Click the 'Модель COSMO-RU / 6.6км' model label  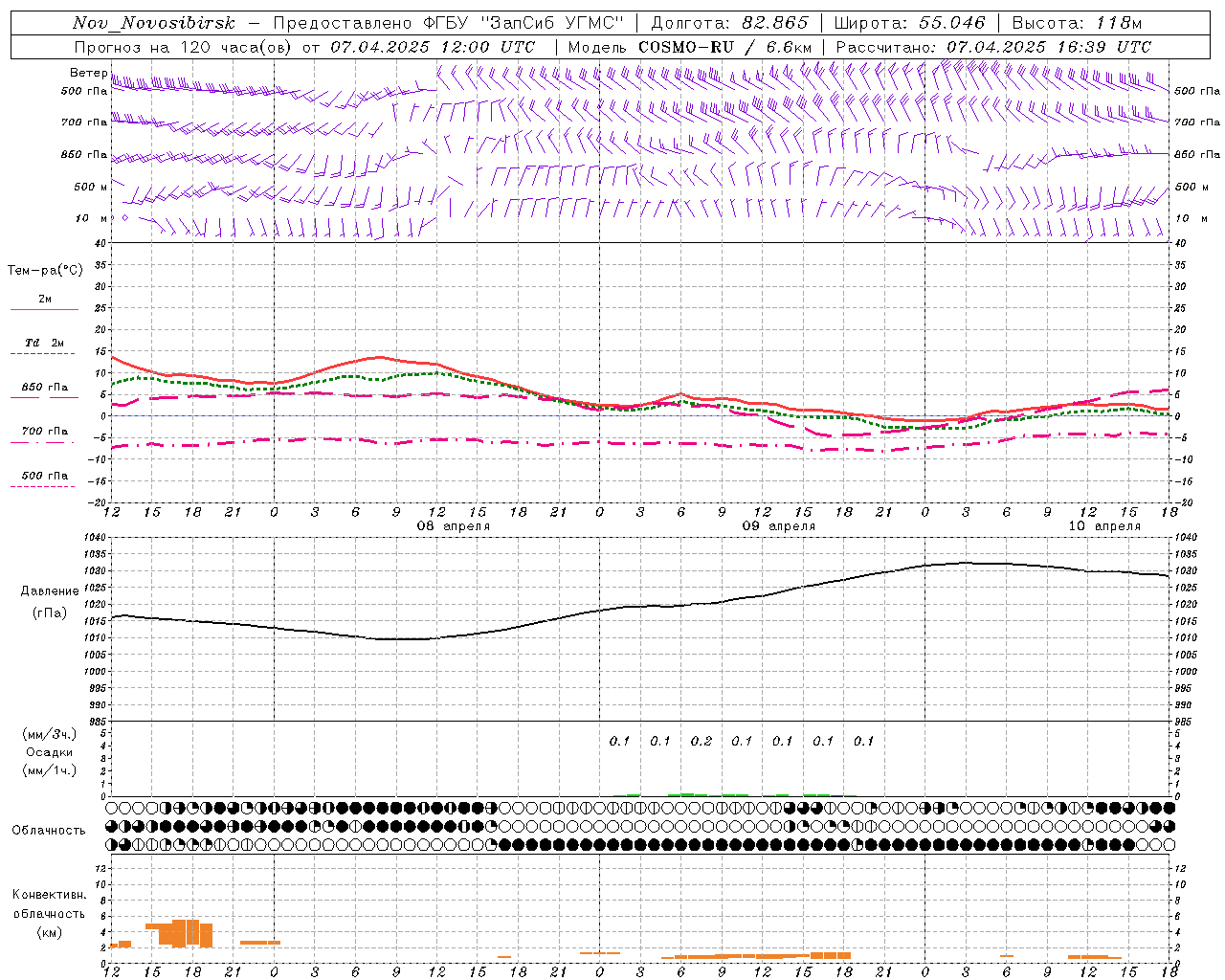click(690, 47)
